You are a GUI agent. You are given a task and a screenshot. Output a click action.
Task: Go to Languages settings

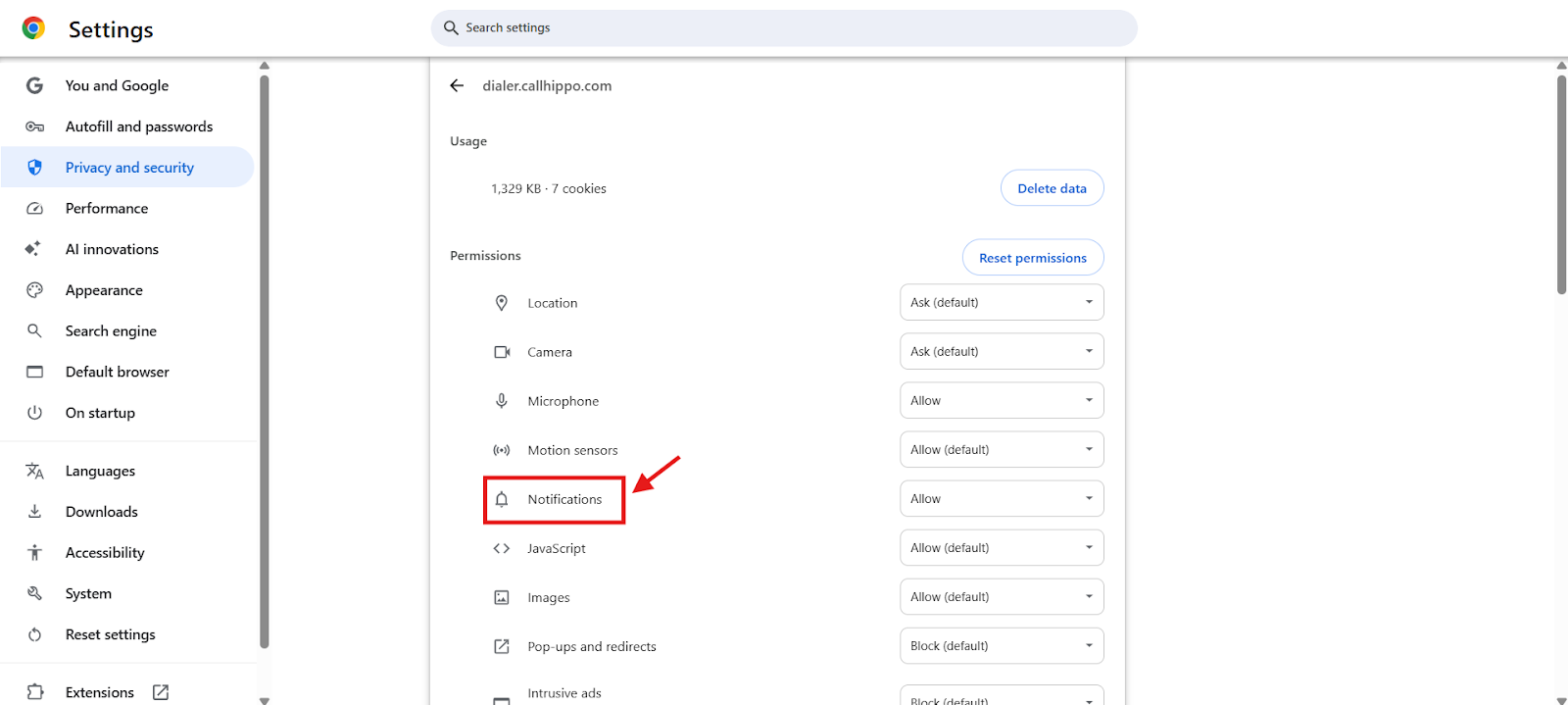tap(127, 471)
